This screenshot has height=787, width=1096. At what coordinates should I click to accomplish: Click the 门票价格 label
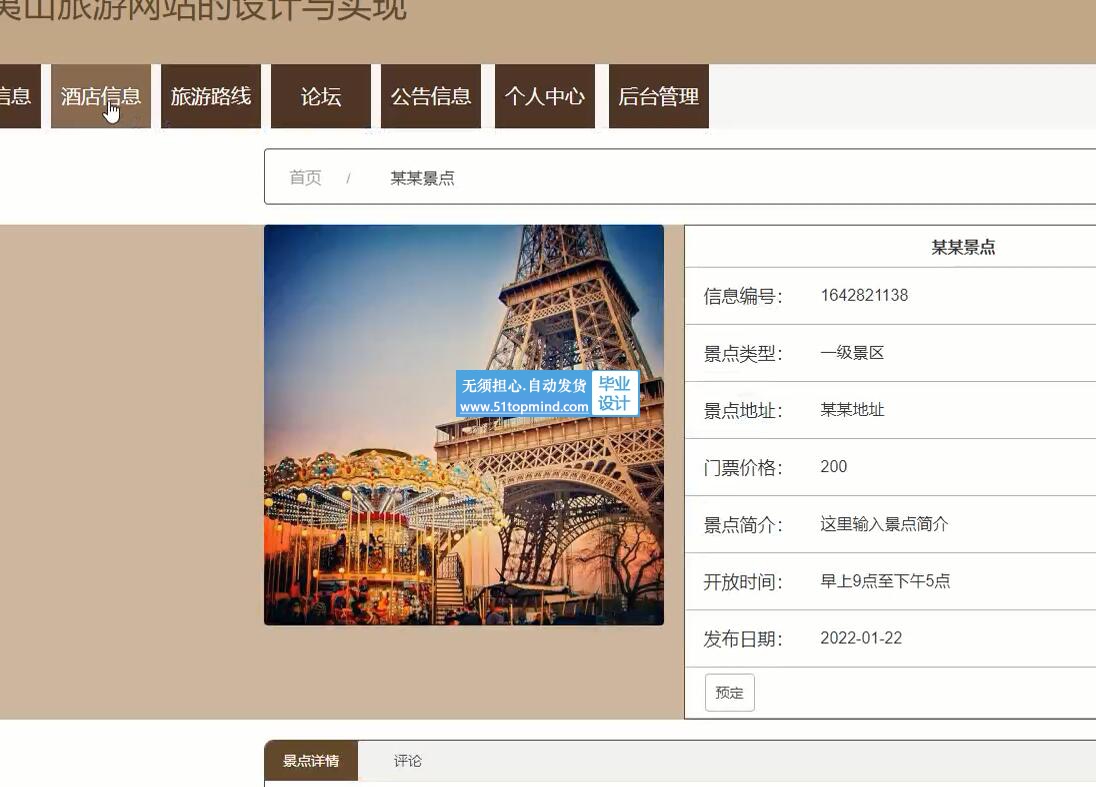coord(743,468)
